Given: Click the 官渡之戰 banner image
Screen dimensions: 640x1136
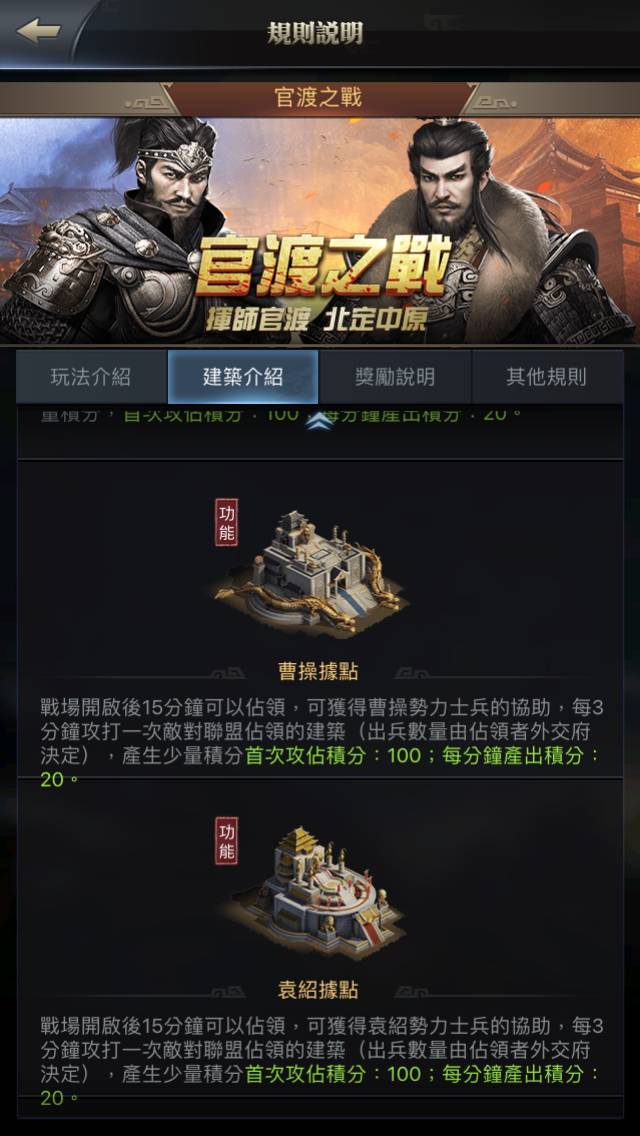Looking at the screenshot, I should [x=320, y=230].
